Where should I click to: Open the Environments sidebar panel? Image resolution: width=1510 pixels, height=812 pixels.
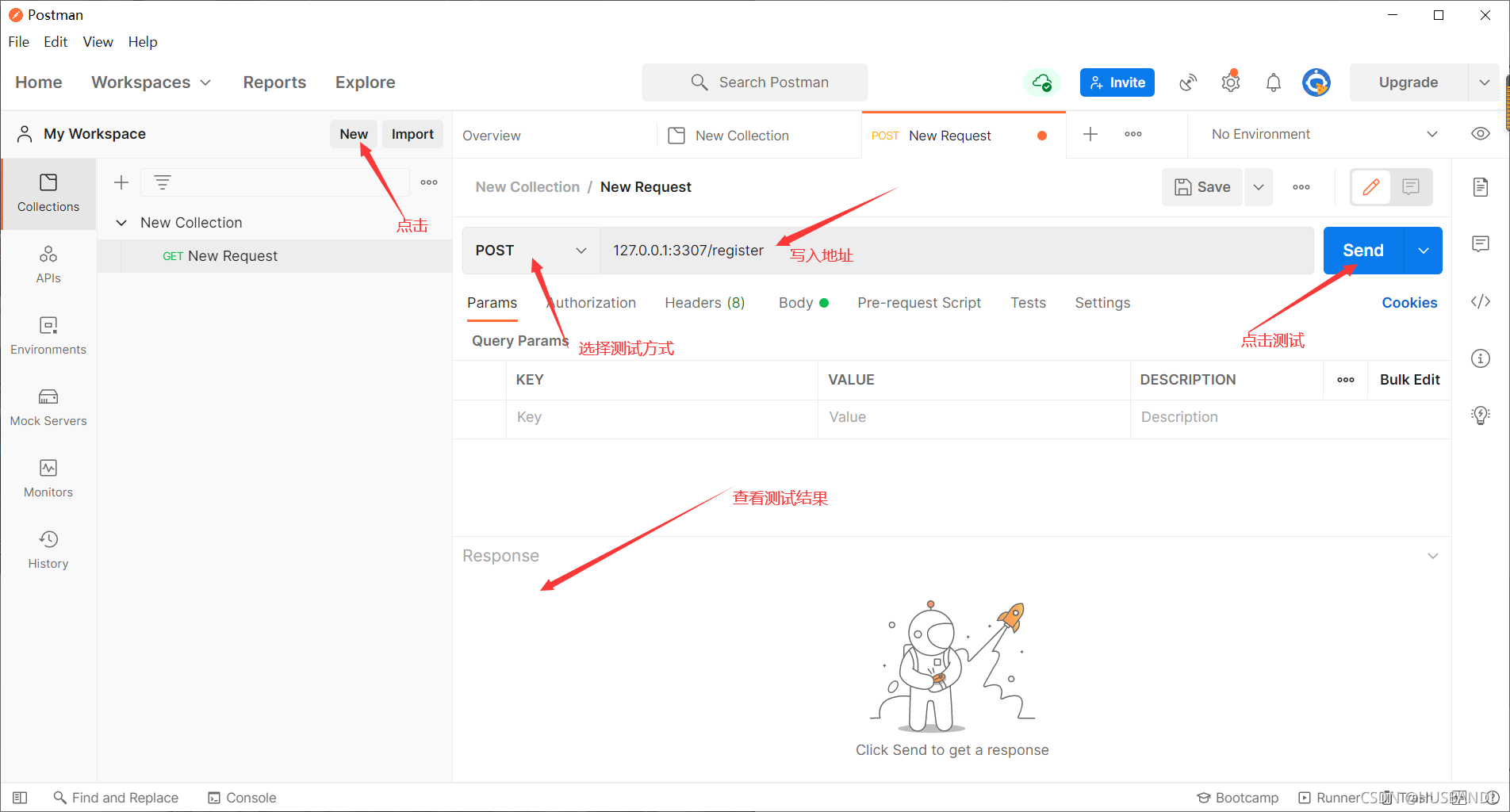[x=48, y=336]
